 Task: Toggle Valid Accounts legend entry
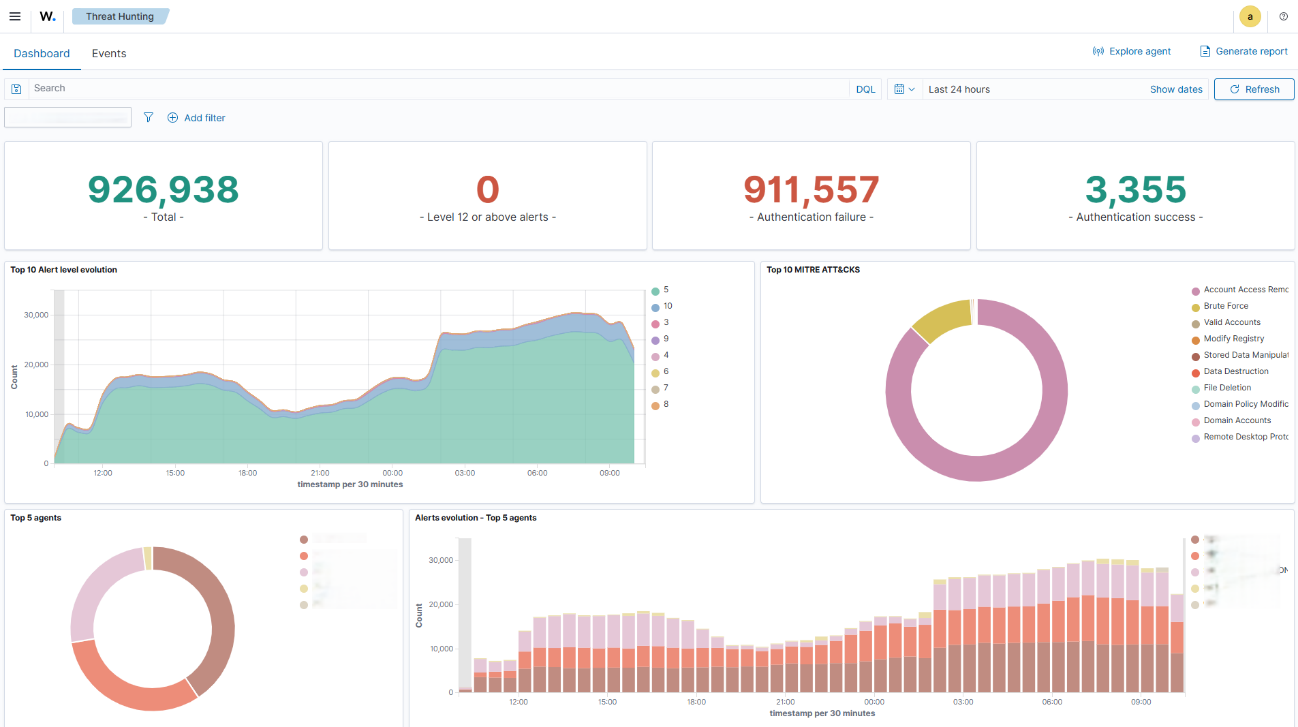pos(1231,322)
